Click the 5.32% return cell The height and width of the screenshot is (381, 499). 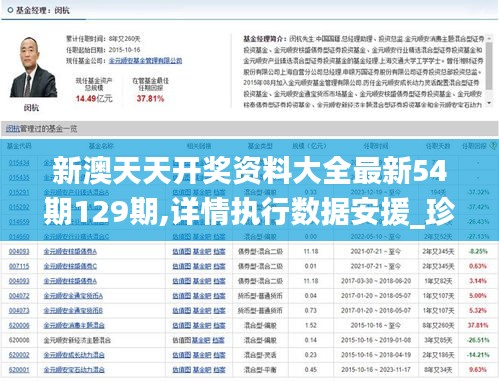(x=478, y=311)
